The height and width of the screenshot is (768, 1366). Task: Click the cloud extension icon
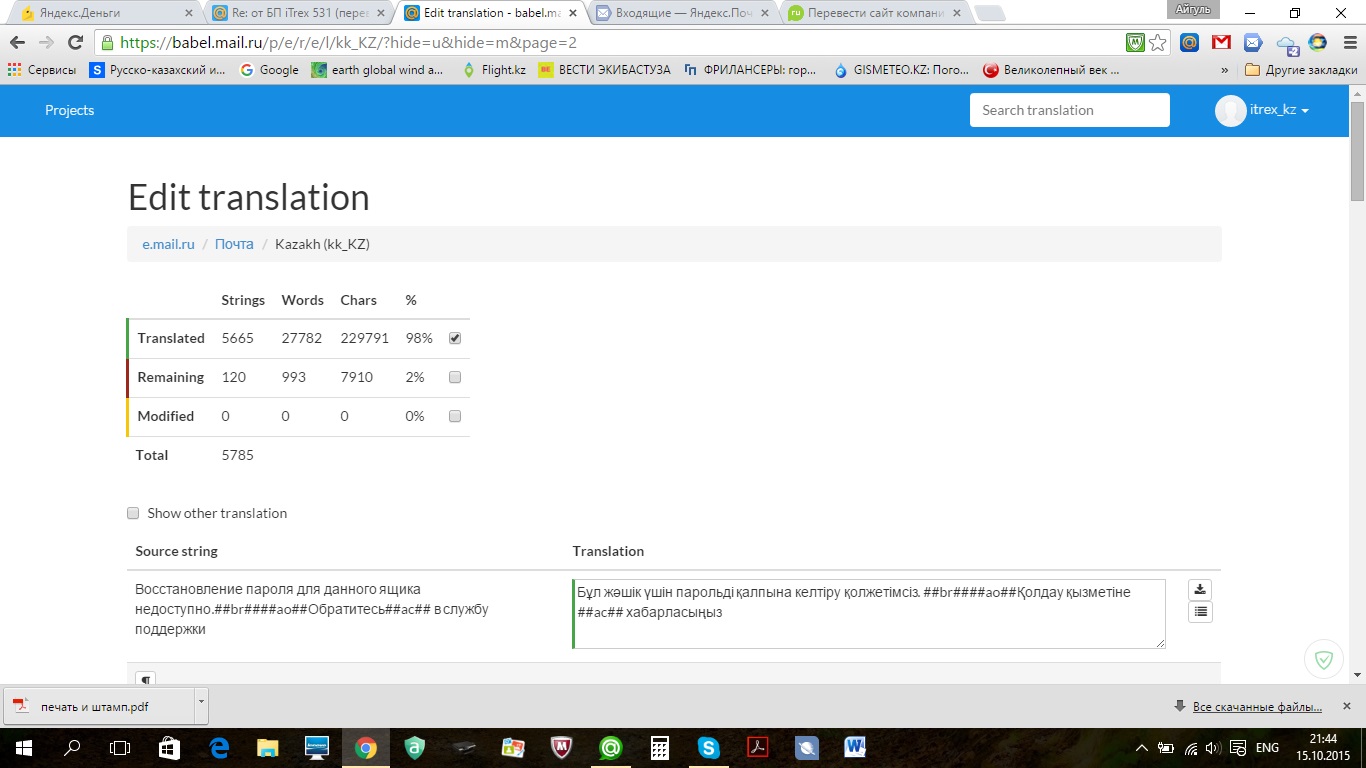(1287, 44)
